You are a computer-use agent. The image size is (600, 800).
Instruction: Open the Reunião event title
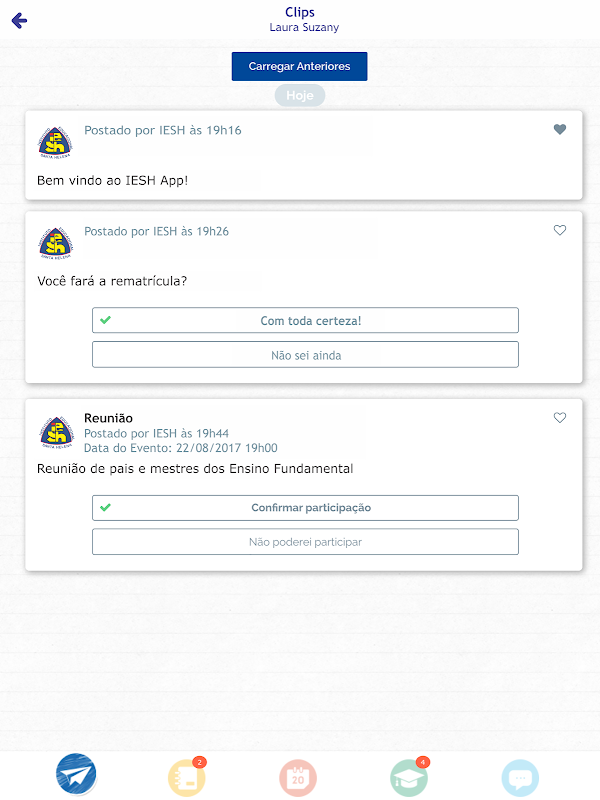tap(108, 418)
